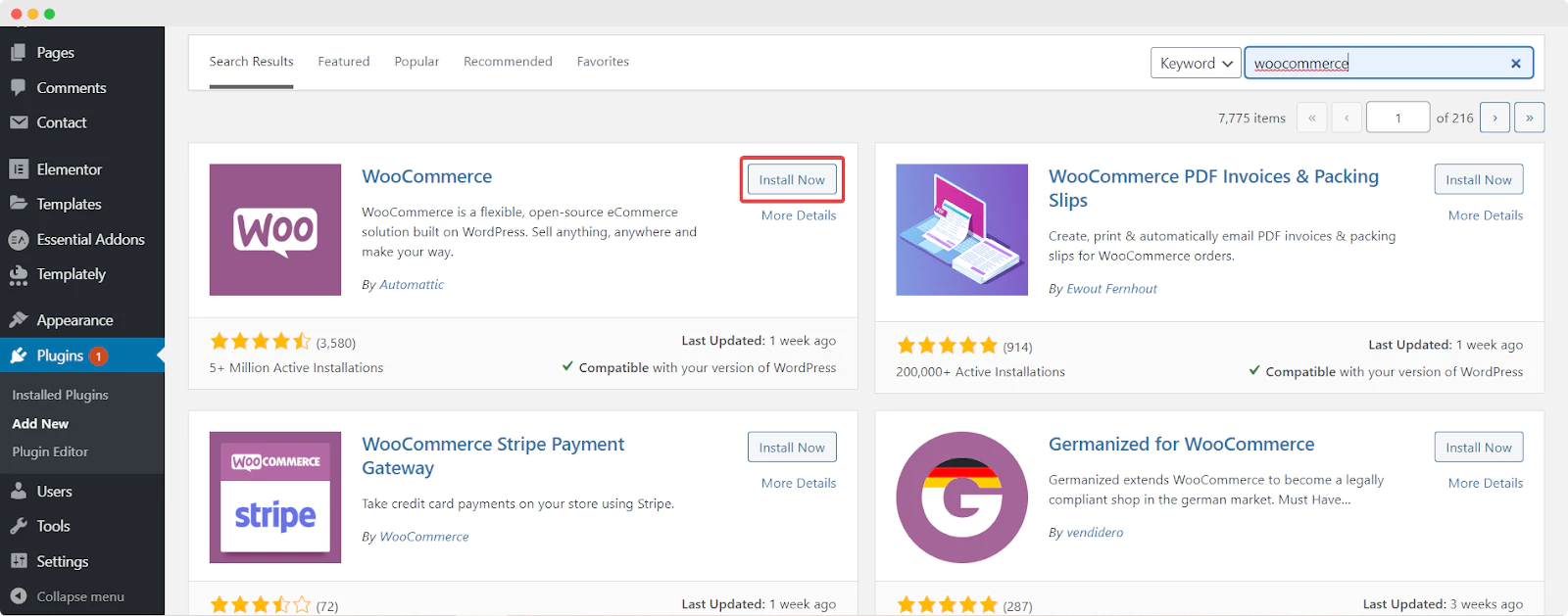Click the Essential Addons icon
Image resolution: width=1568 pixels, height=616 pixels.
(x=19, y=239)
